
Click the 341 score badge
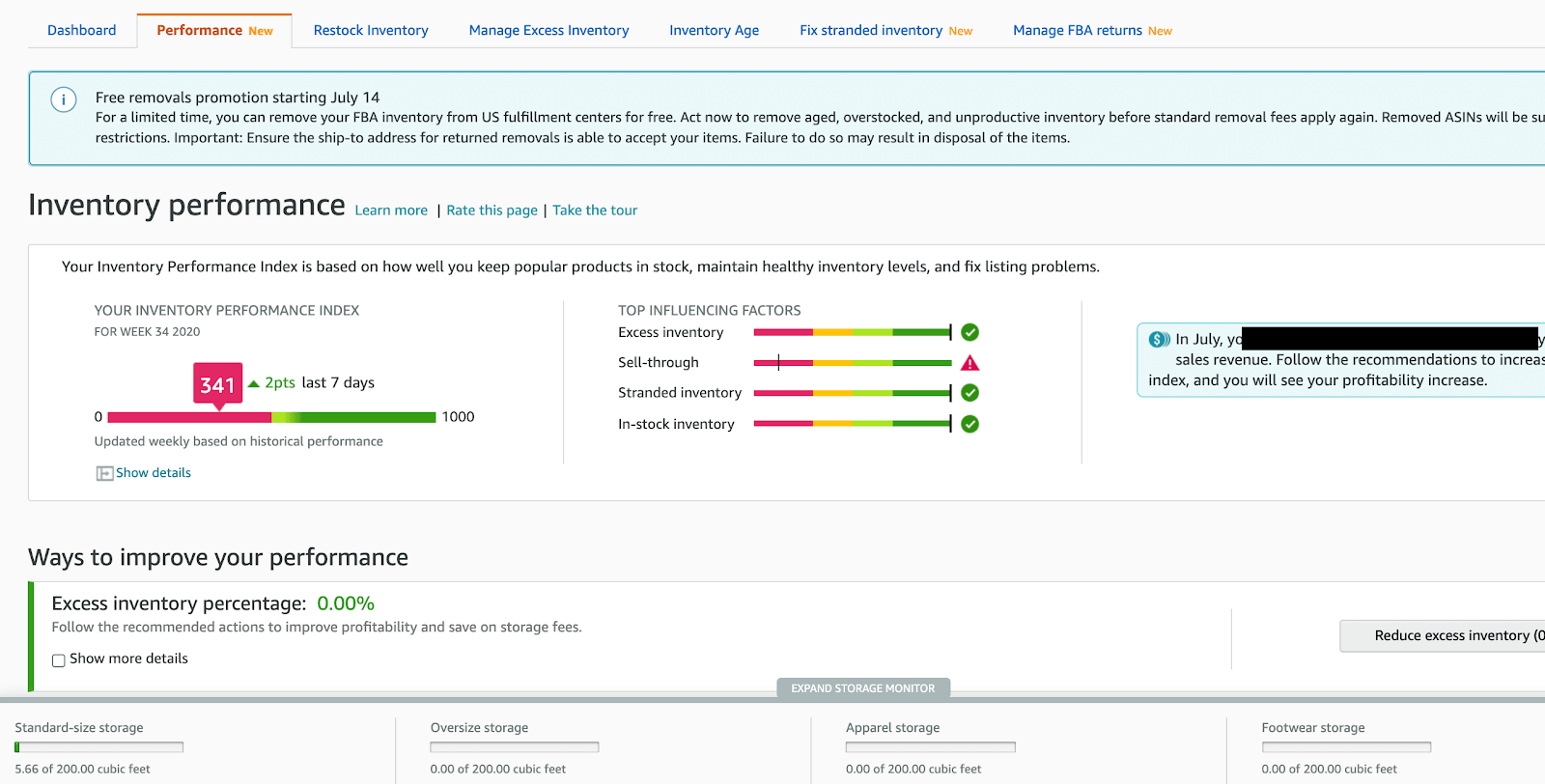pos(218,385)
